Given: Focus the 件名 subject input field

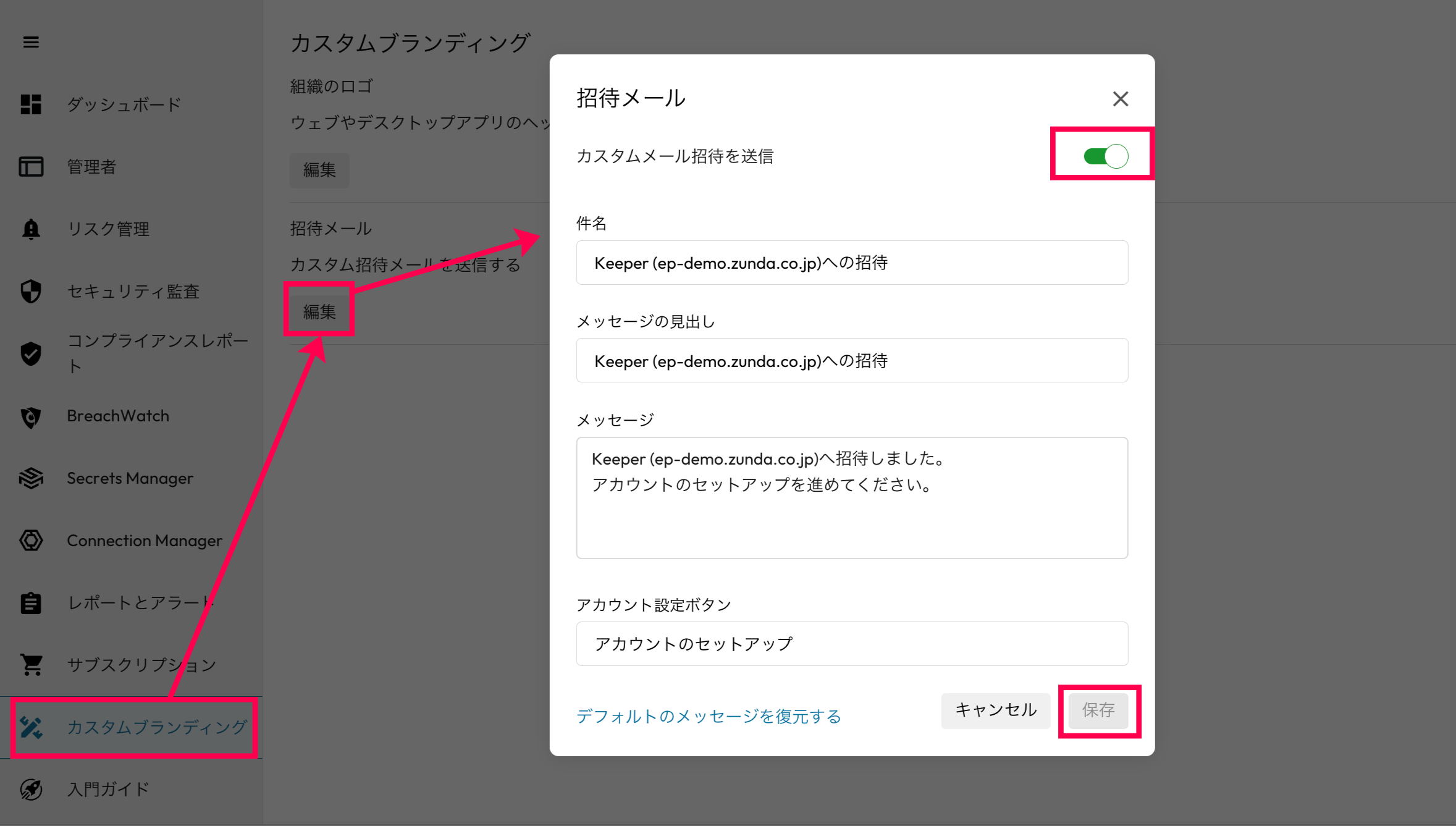Looking at the screenshot, I should (852, 263).
